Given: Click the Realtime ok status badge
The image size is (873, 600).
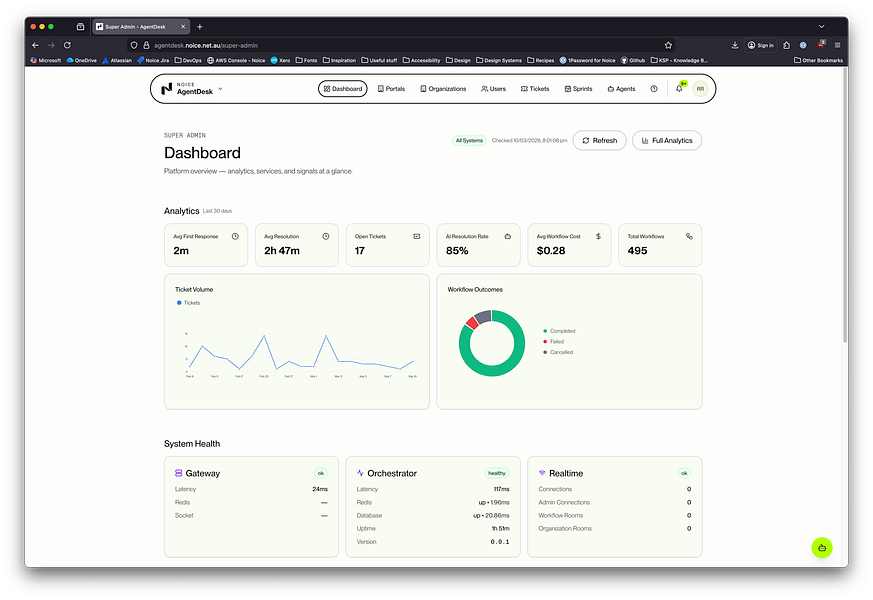Looking at the screenshot, I should click(684, 473).
